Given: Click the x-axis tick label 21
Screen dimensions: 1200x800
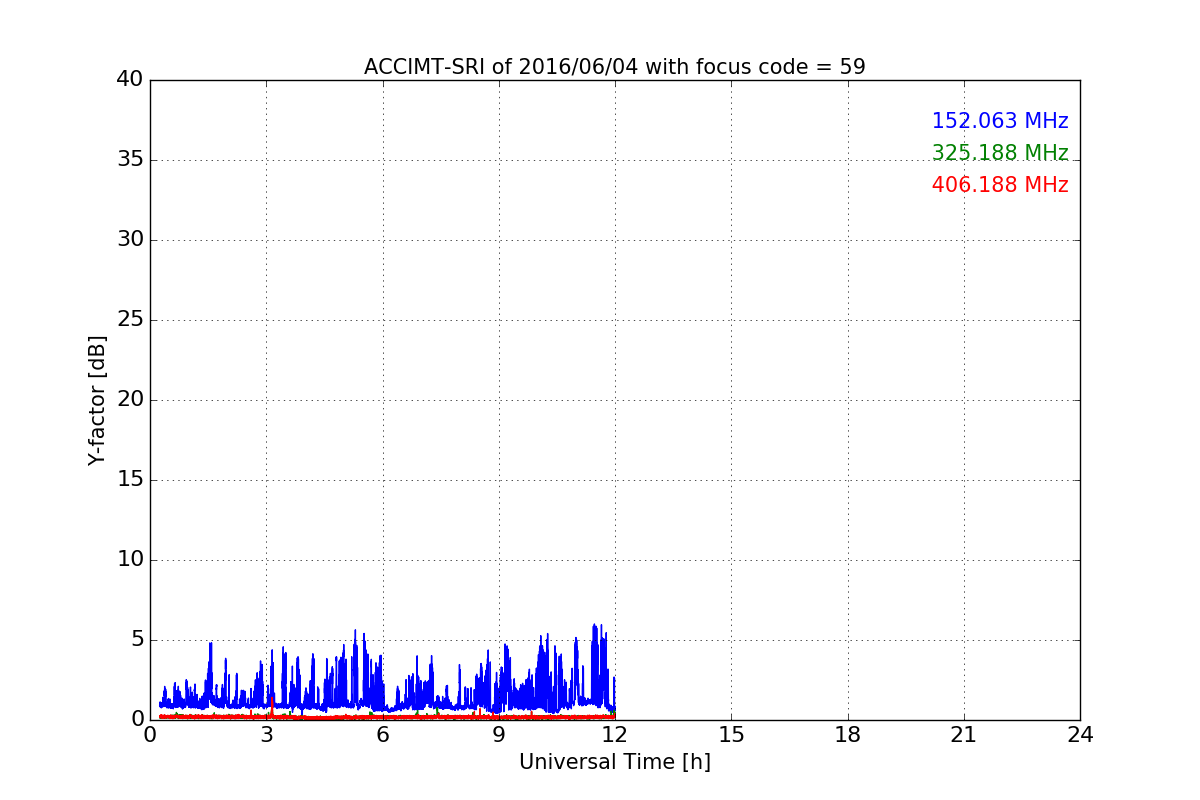Looking at the screenshot, I should (964, 735).
